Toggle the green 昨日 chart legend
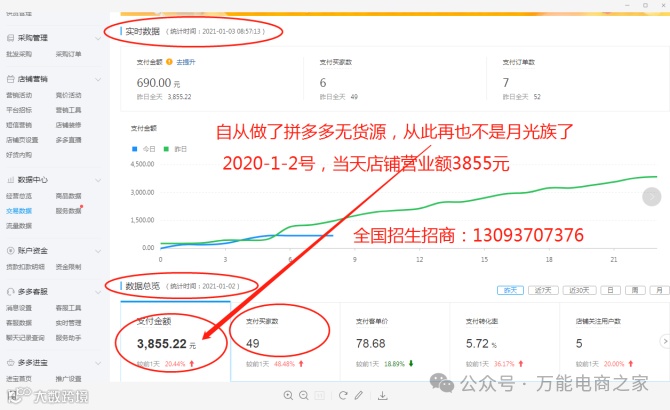Screen dimensions: 670x410 pos(175,149)
